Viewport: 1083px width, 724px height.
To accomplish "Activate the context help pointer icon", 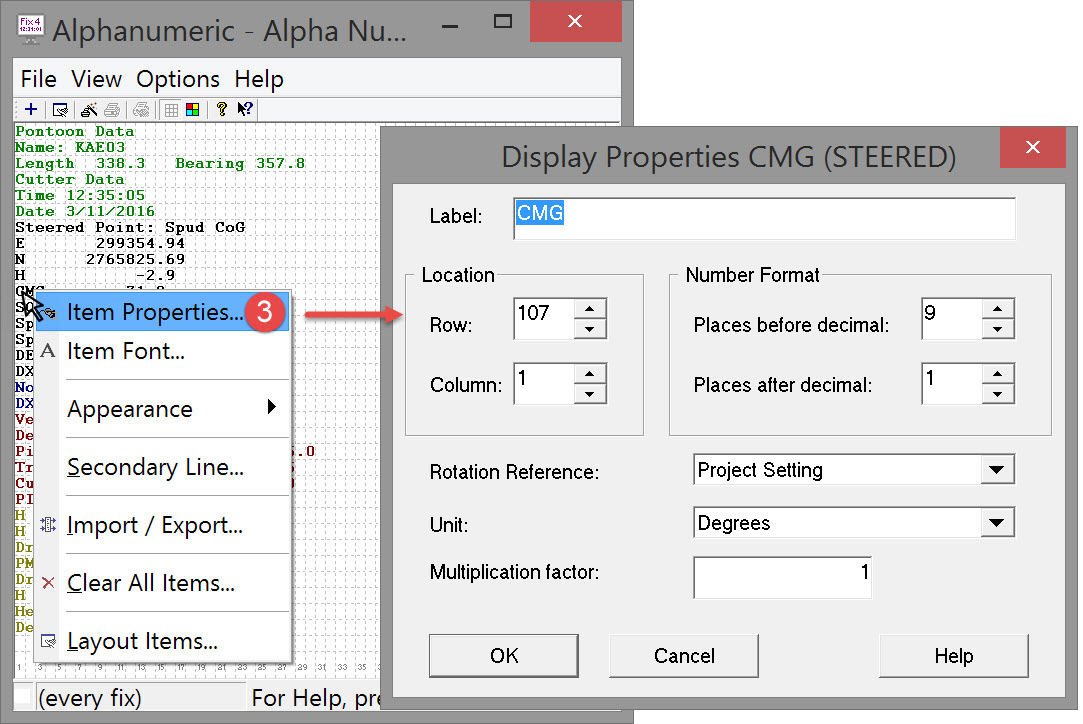I will click(x=245, y=109).
